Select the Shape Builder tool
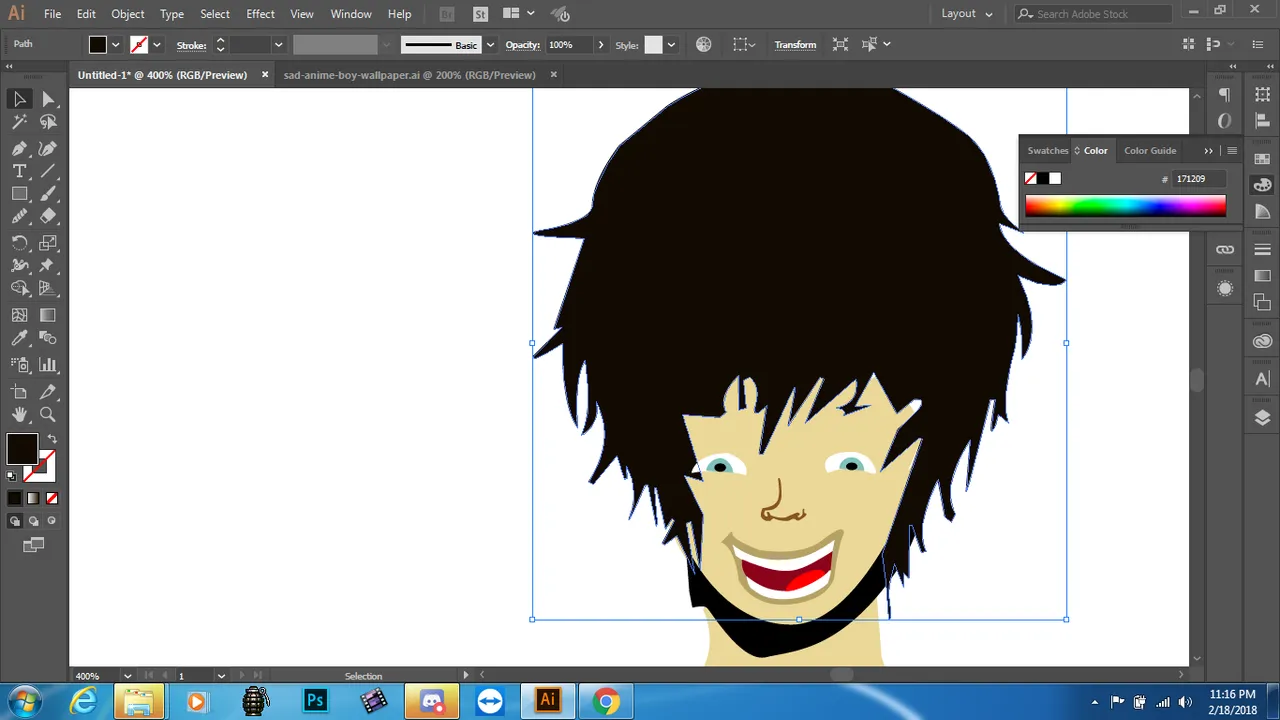The width and height of the screenshot is (1280, 720). point(19,288)
